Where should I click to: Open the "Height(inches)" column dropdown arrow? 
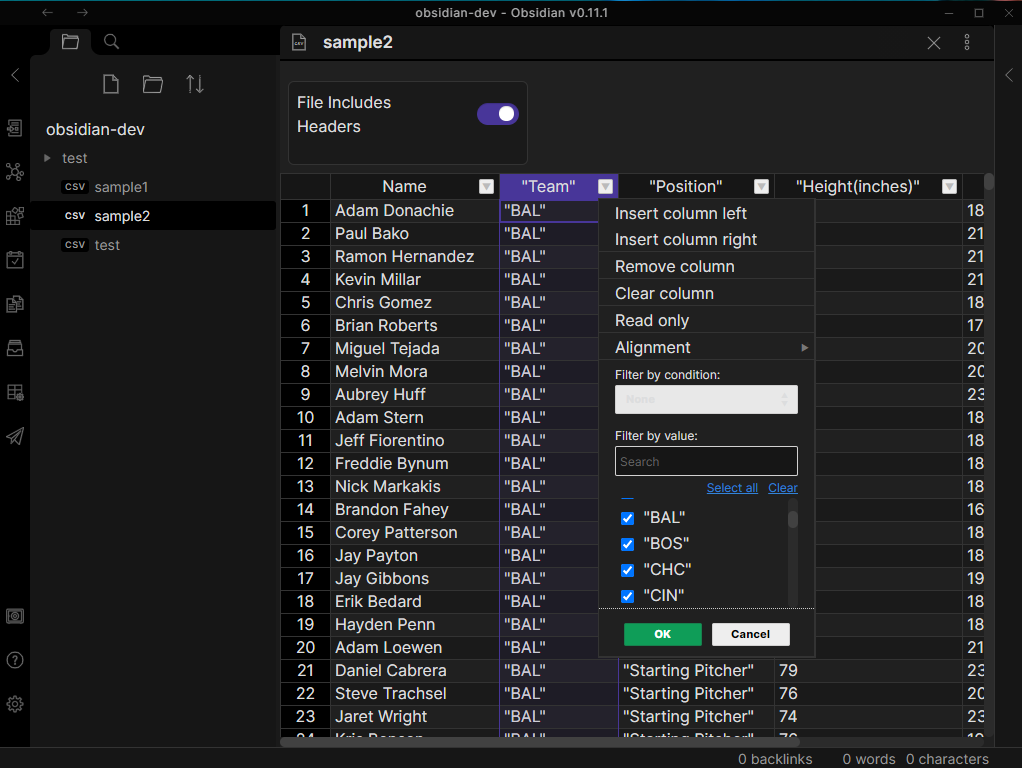(950, 187)
